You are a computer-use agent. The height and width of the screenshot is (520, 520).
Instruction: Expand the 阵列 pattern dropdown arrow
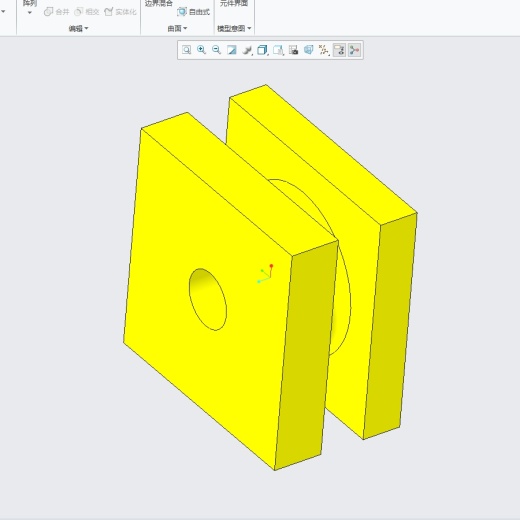coord(29,13)
